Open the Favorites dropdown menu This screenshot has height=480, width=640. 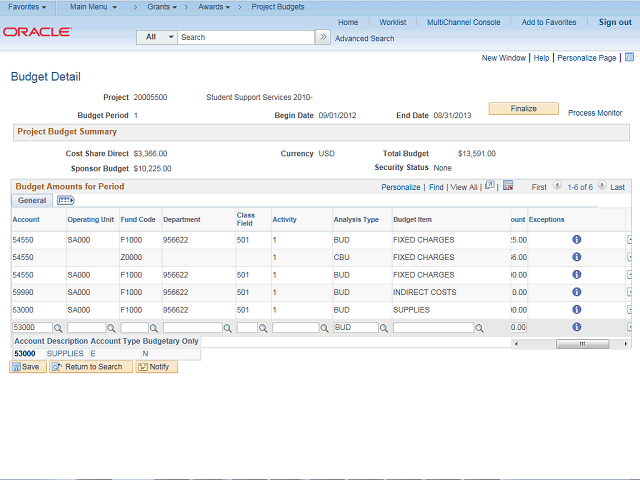pos(27,7)
